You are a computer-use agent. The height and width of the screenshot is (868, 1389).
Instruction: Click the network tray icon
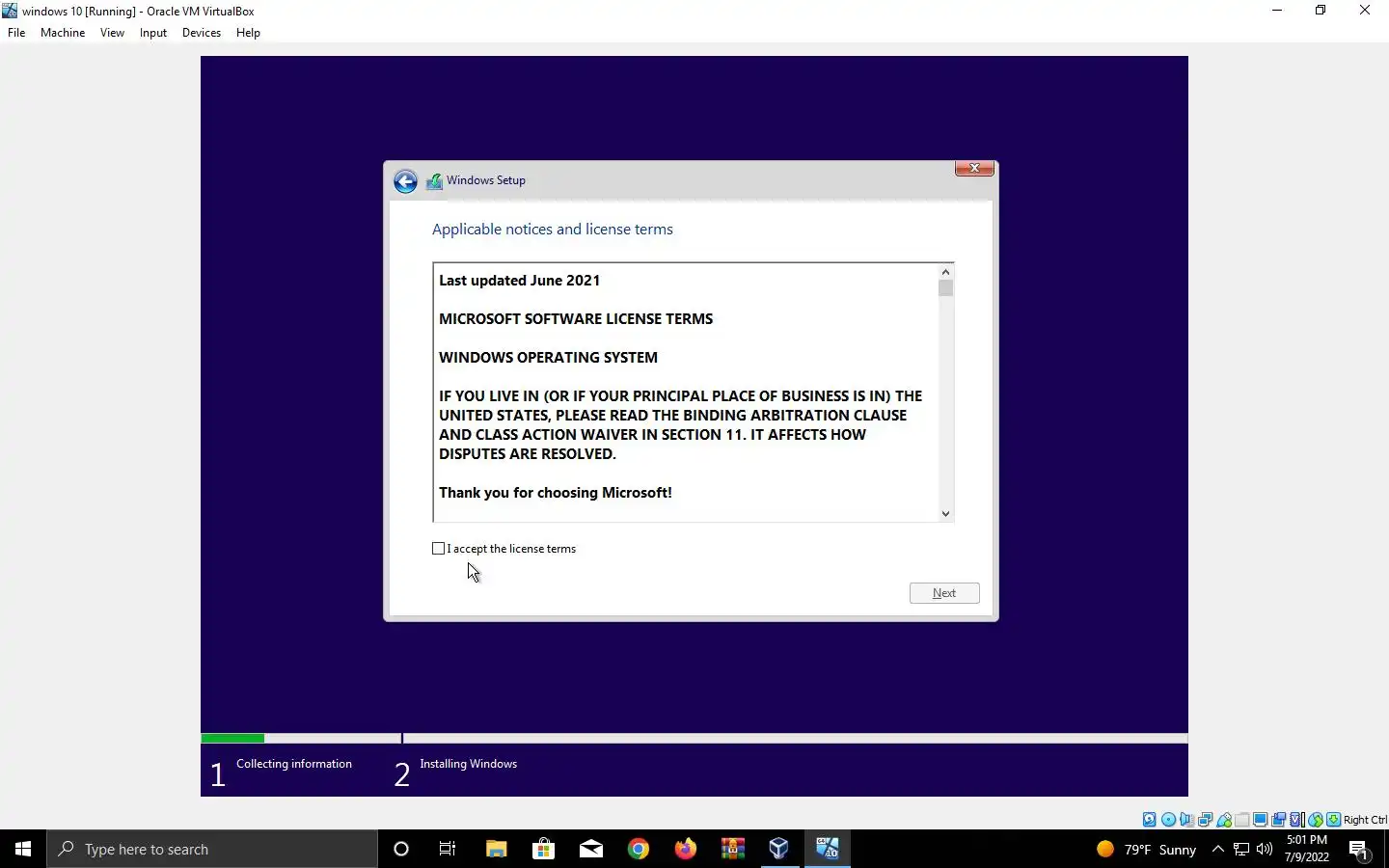click(x=1241, y=849)
